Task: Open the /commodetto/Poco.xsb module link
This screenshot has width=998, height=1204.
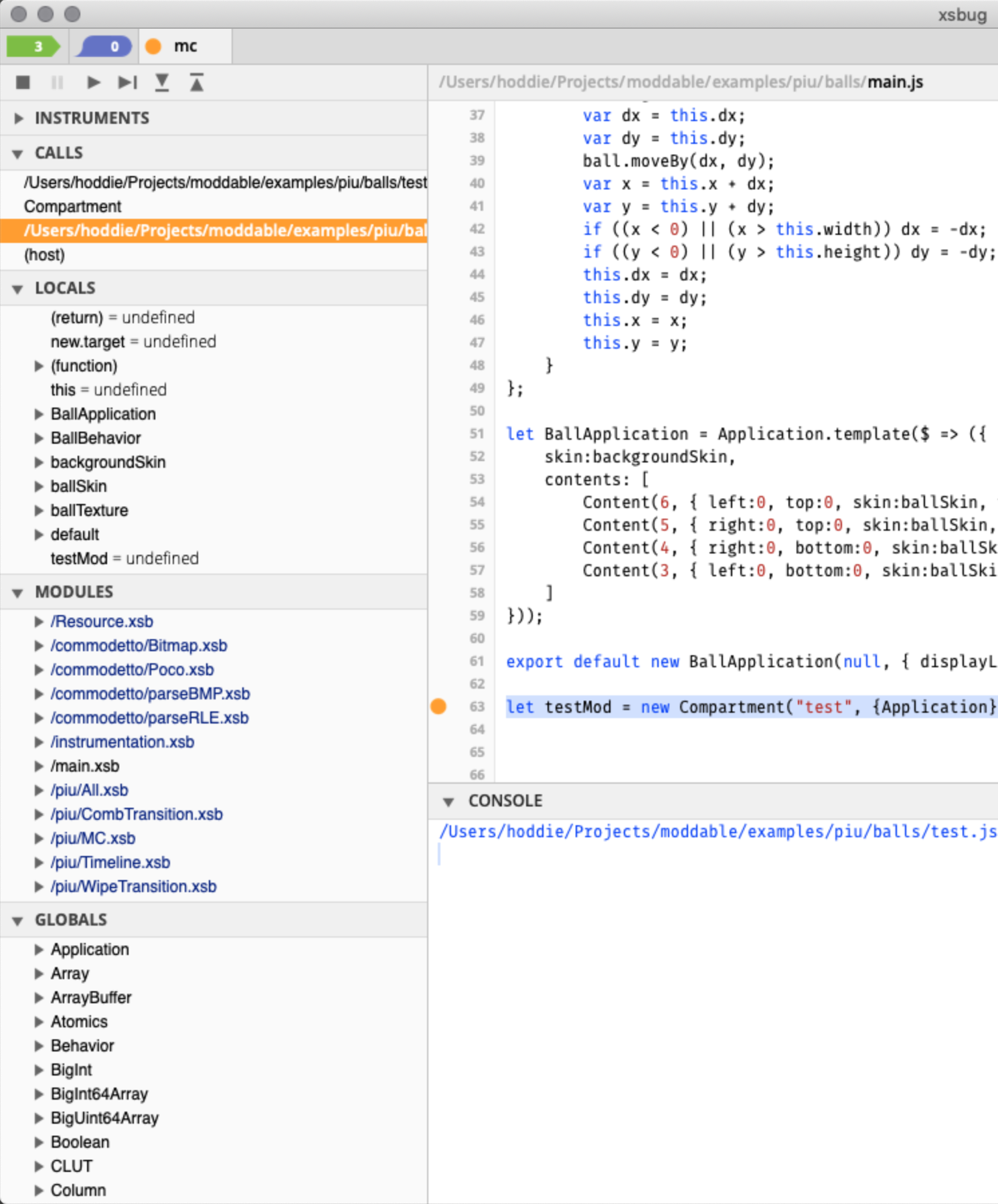Action: coord(132,669)
